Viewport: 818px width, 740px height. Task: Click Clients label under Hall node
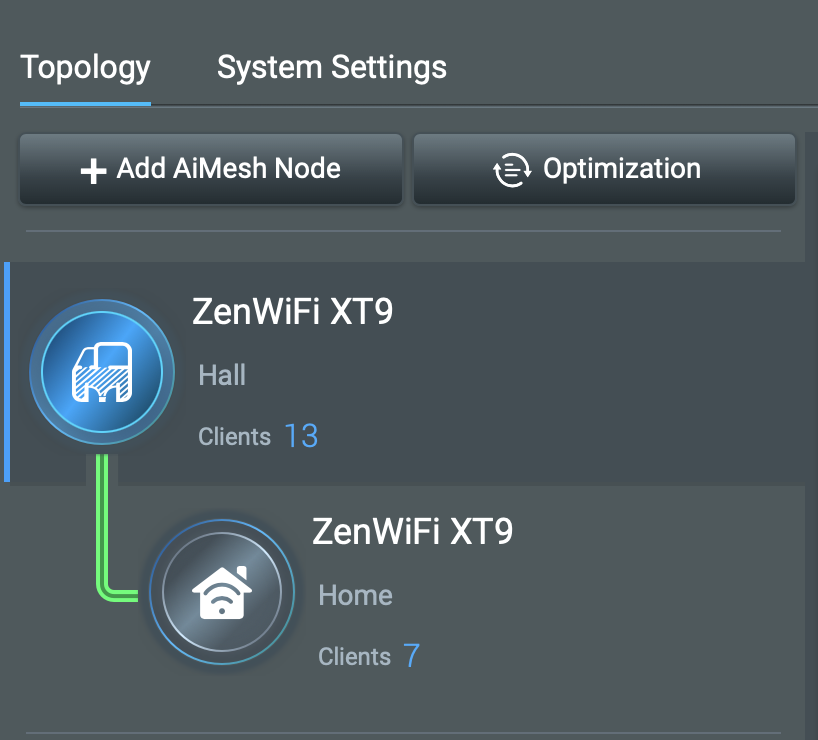click(x=234, y=437)
